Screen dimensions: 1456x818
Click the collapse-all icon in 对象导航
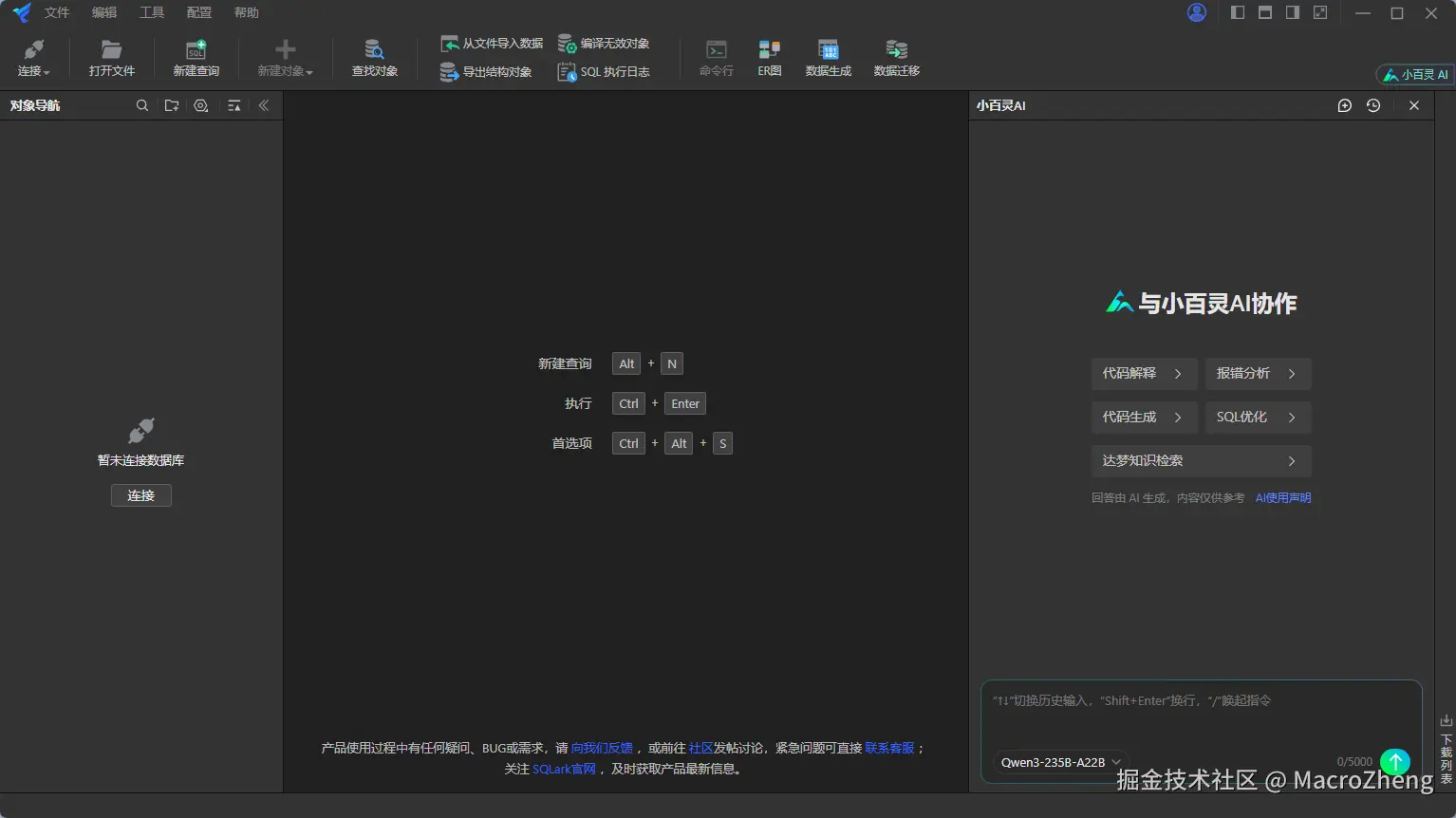click(234, 105)
